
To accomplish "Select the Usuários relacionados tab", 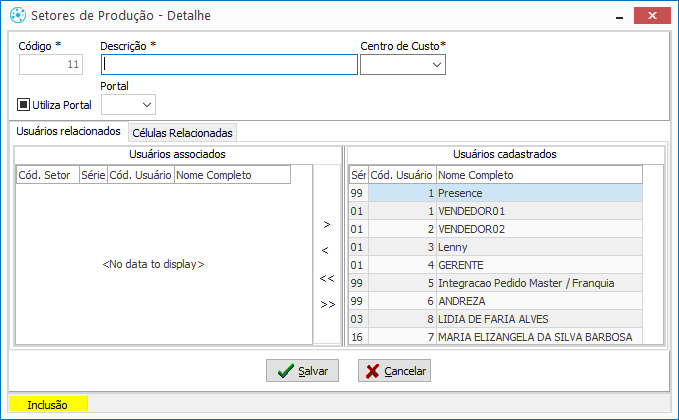I will point(68,131).
